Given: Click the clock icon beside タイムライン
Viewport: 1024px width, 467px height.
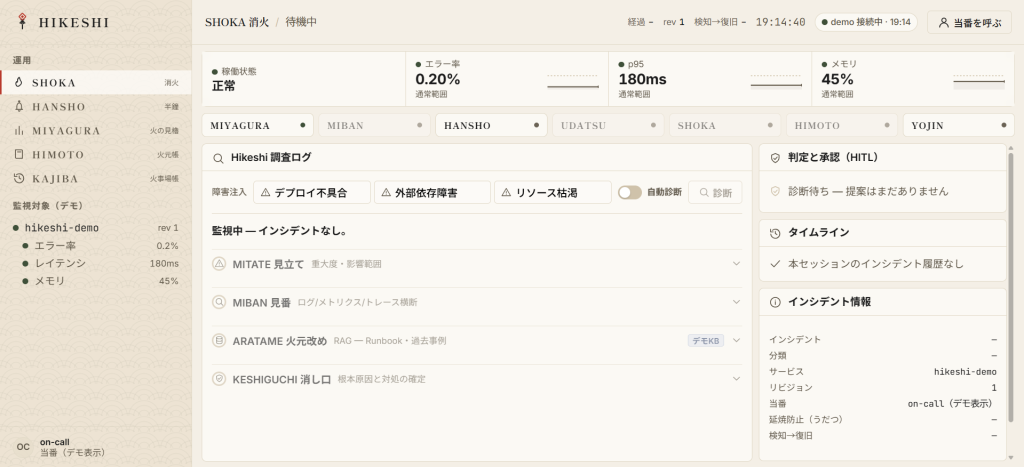Looking at the screenshot, I should [x=775, y=233].
